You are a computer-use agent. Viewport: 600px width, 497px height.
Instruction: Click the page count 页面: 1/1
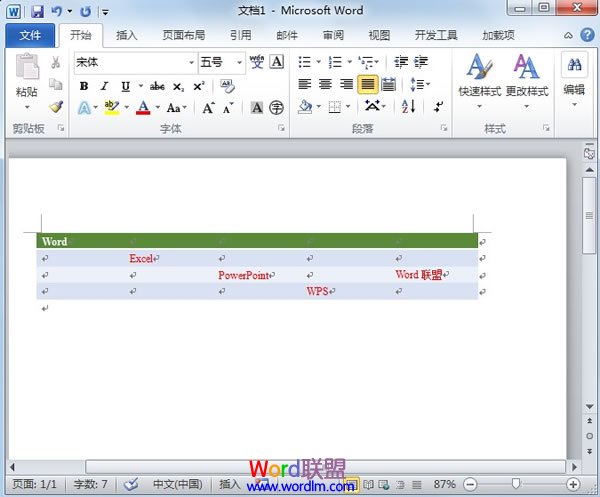pyautogui.click(x=34, y=484)
